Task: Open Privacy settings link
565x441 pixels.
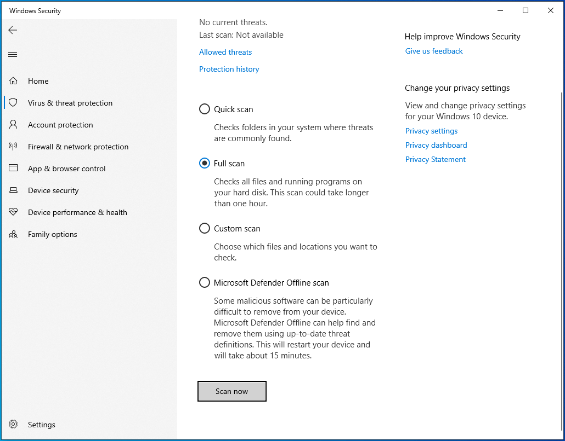Action: pos(431,131)
